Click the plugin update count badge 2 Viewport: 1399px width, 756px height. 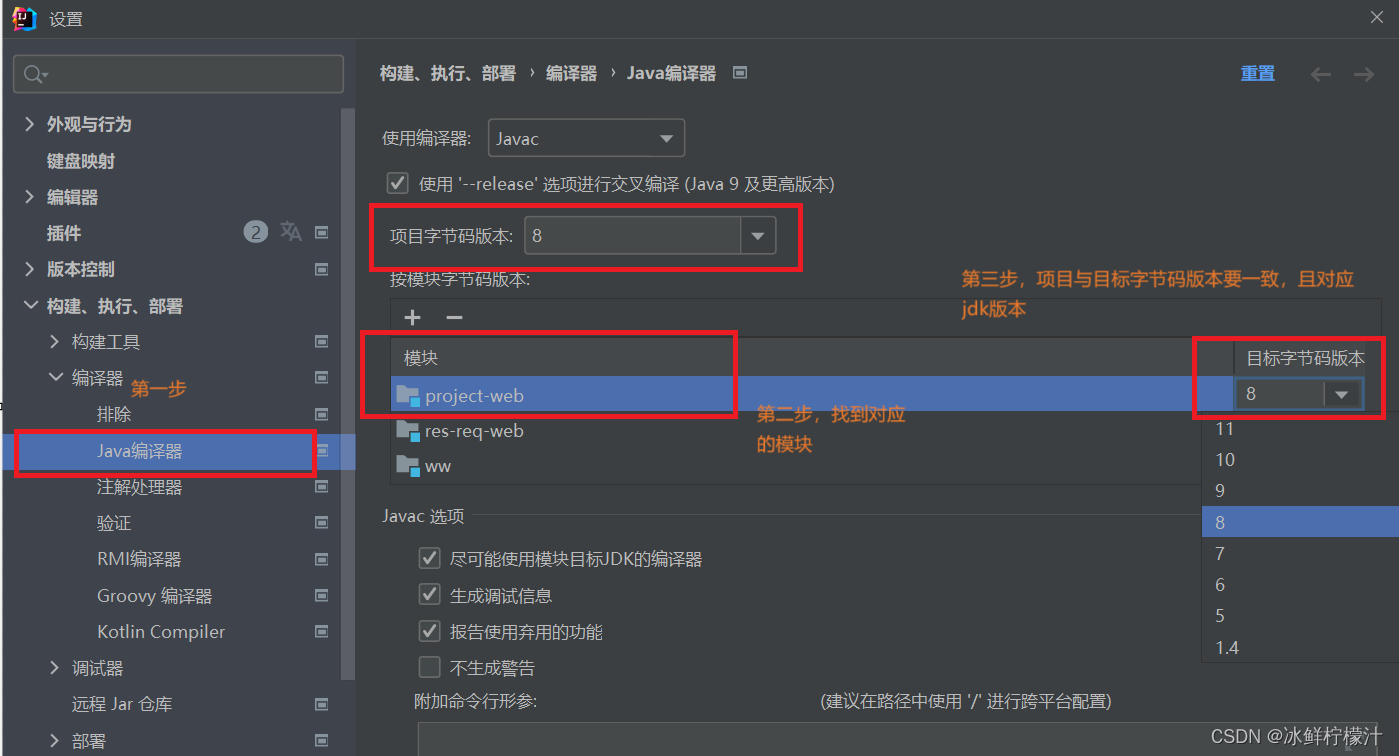tap(256, 233)
